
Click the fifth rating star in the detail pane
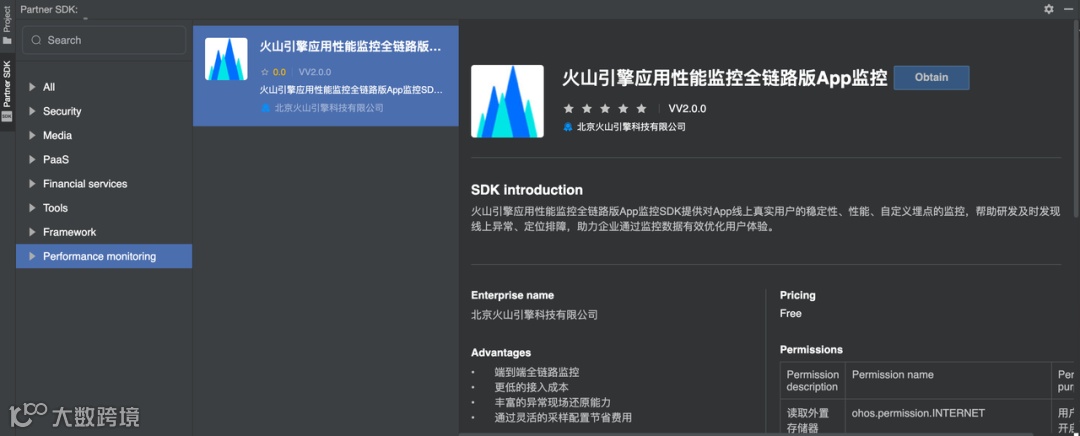pos(641,109)
